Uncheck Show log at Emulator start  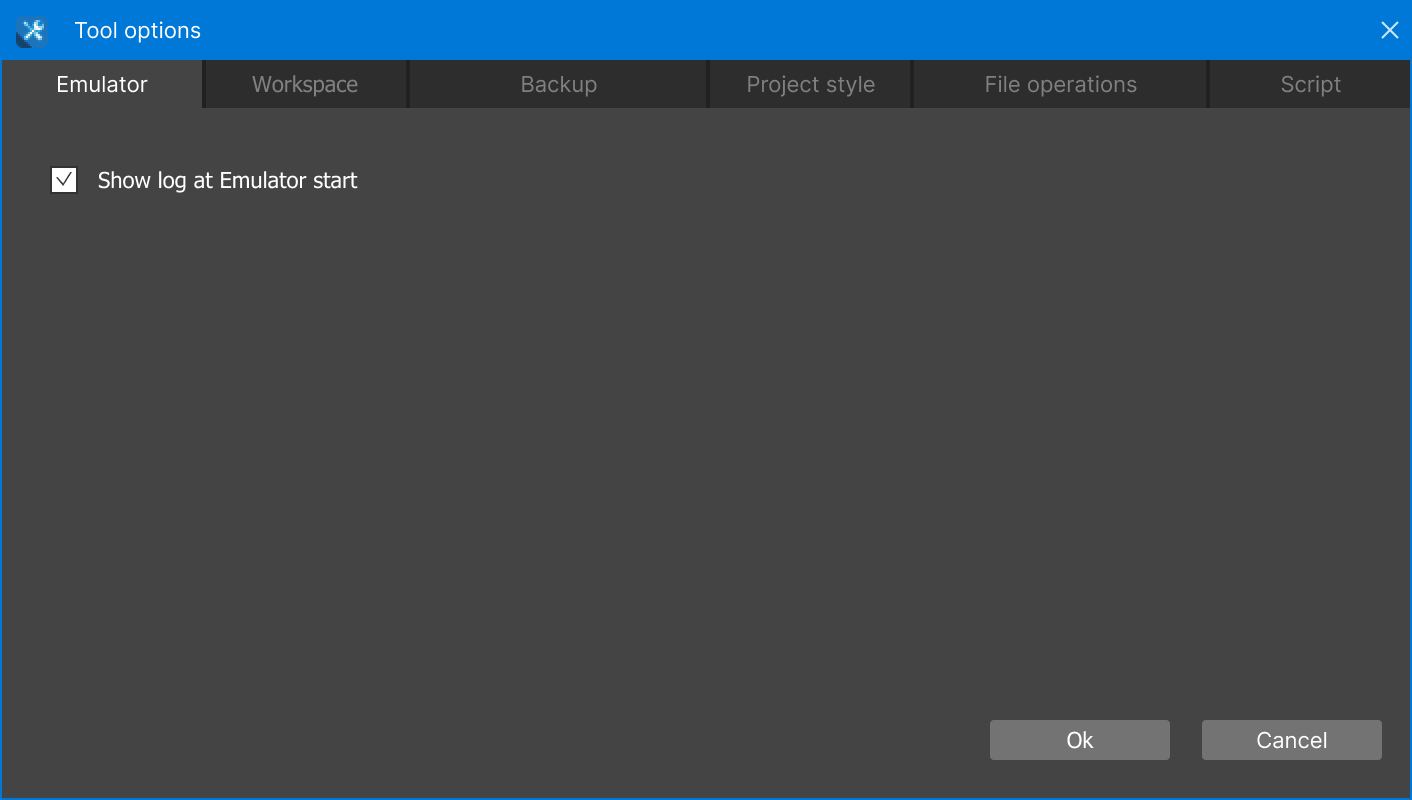pos(64,181)
